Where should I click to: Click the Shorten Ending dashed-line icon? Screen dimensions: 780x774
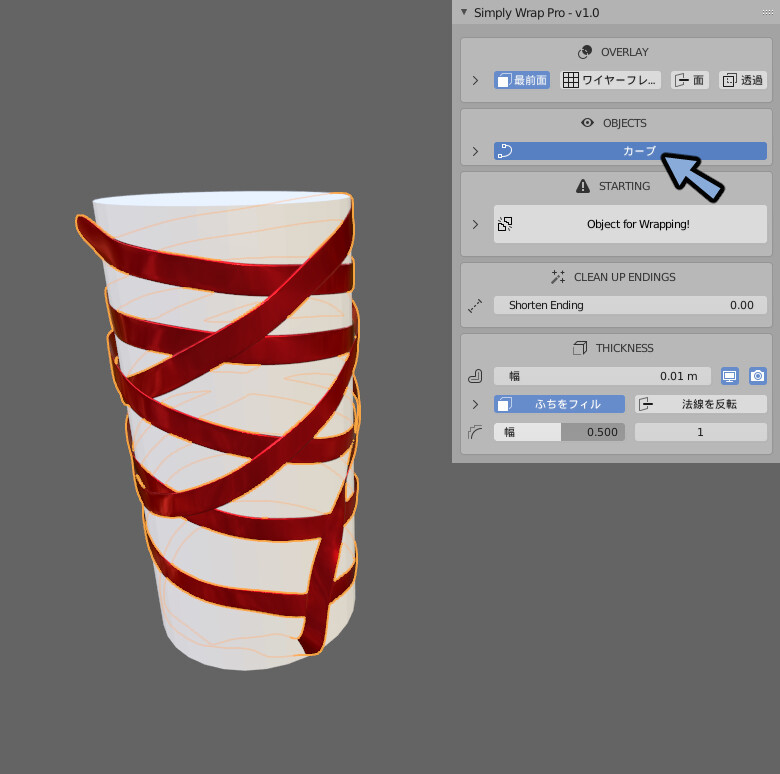pyautogui.click(x=475, y=305)
